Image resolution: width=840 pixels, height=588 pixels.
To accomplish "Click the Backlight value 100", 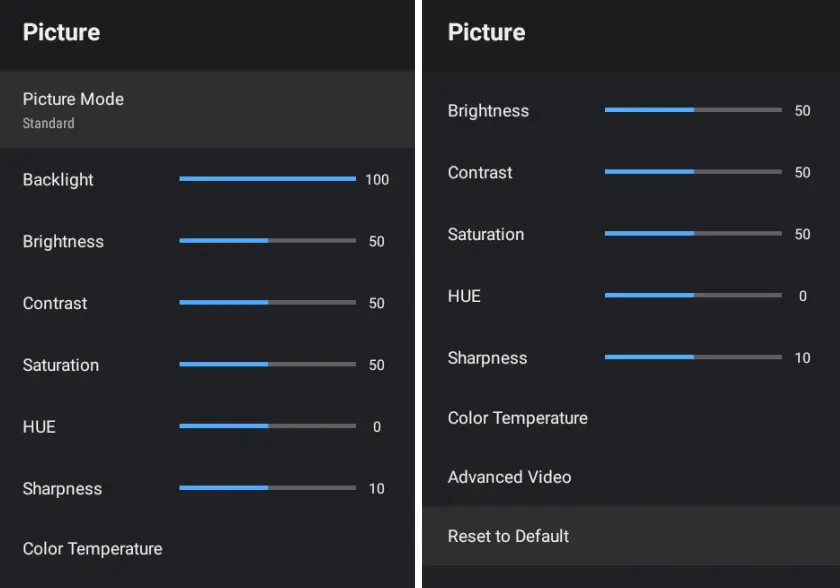I will click(x=377, y=180).
